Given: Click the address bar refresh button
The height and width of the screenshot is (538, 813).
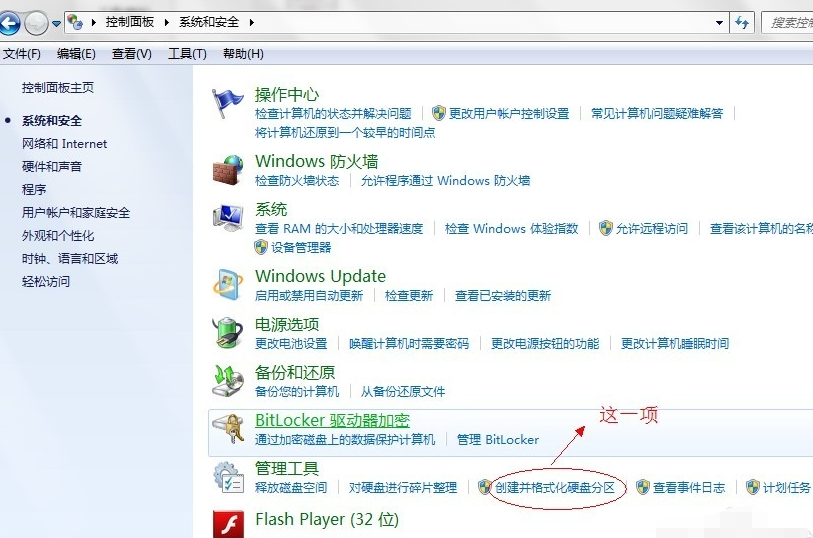Looking at the screenshot, I should (742, 22).
